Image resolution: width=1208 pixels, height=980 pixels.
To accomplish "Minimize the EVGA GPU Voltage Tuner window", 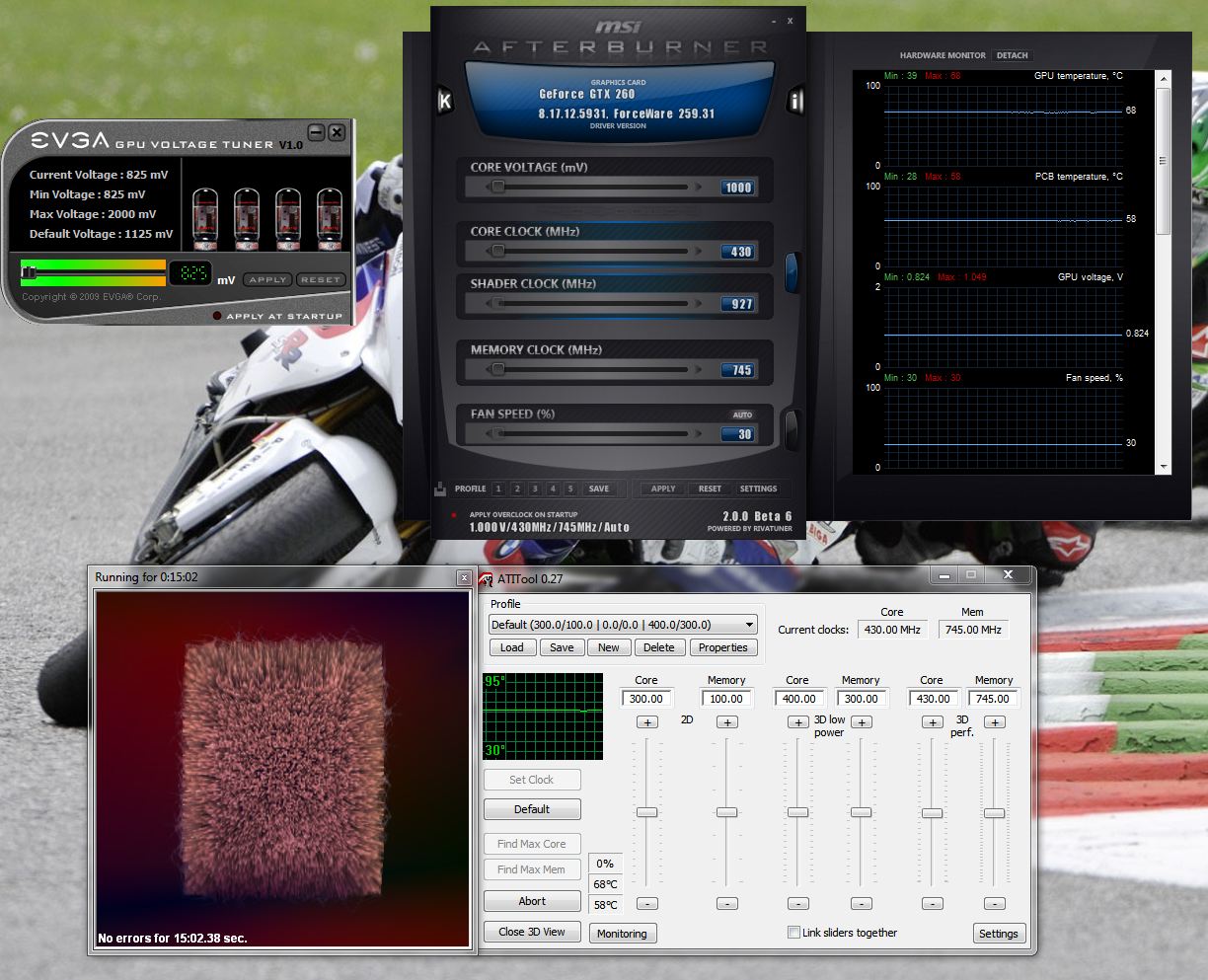I will pyautogui.click(x=316, y=131).
